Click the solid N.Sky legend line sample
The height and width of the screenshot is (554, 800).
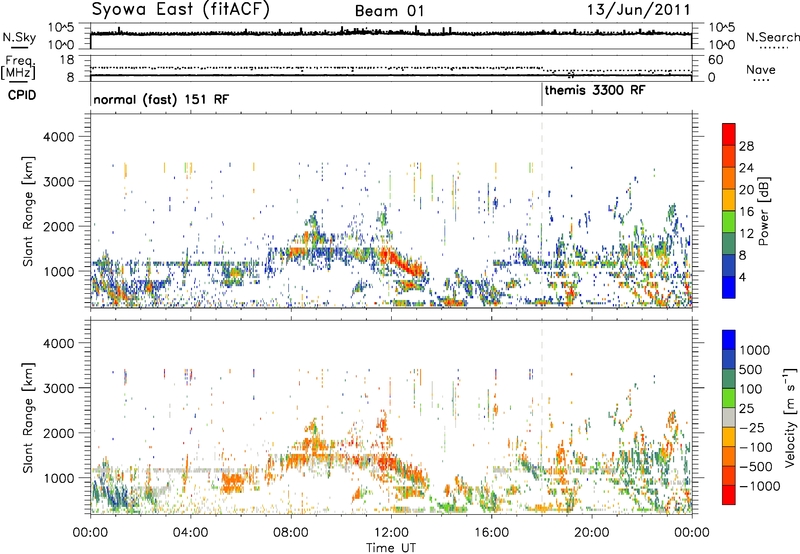19,48
